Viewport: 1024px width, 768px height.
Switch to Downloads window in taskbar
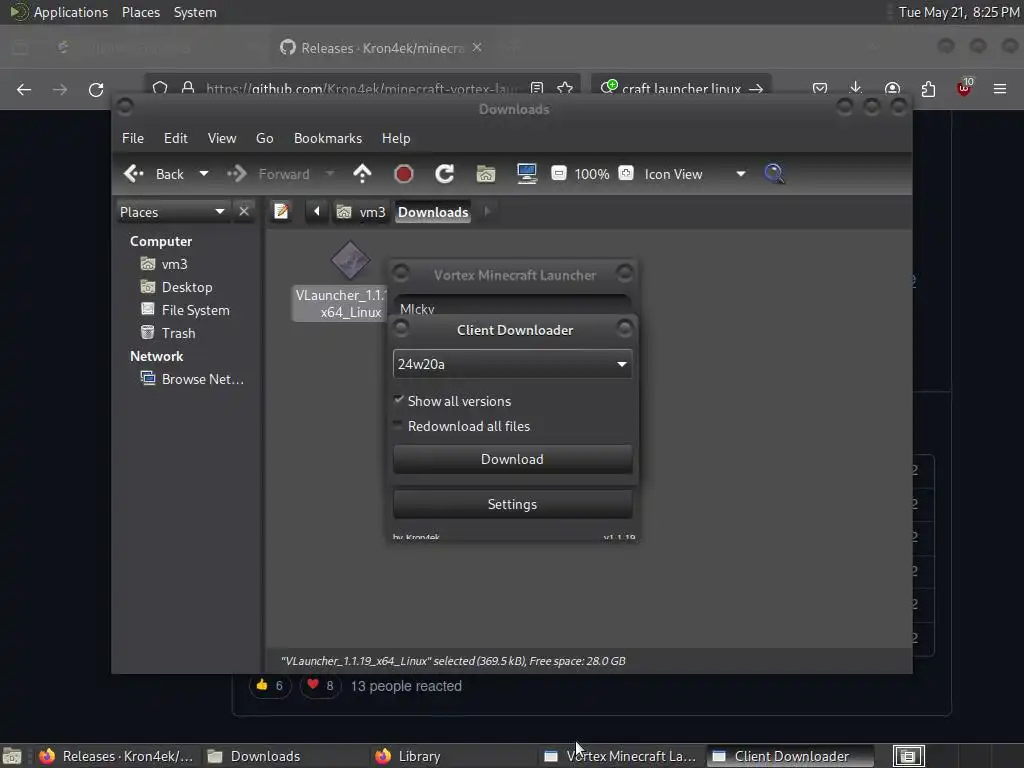[285, 756]
